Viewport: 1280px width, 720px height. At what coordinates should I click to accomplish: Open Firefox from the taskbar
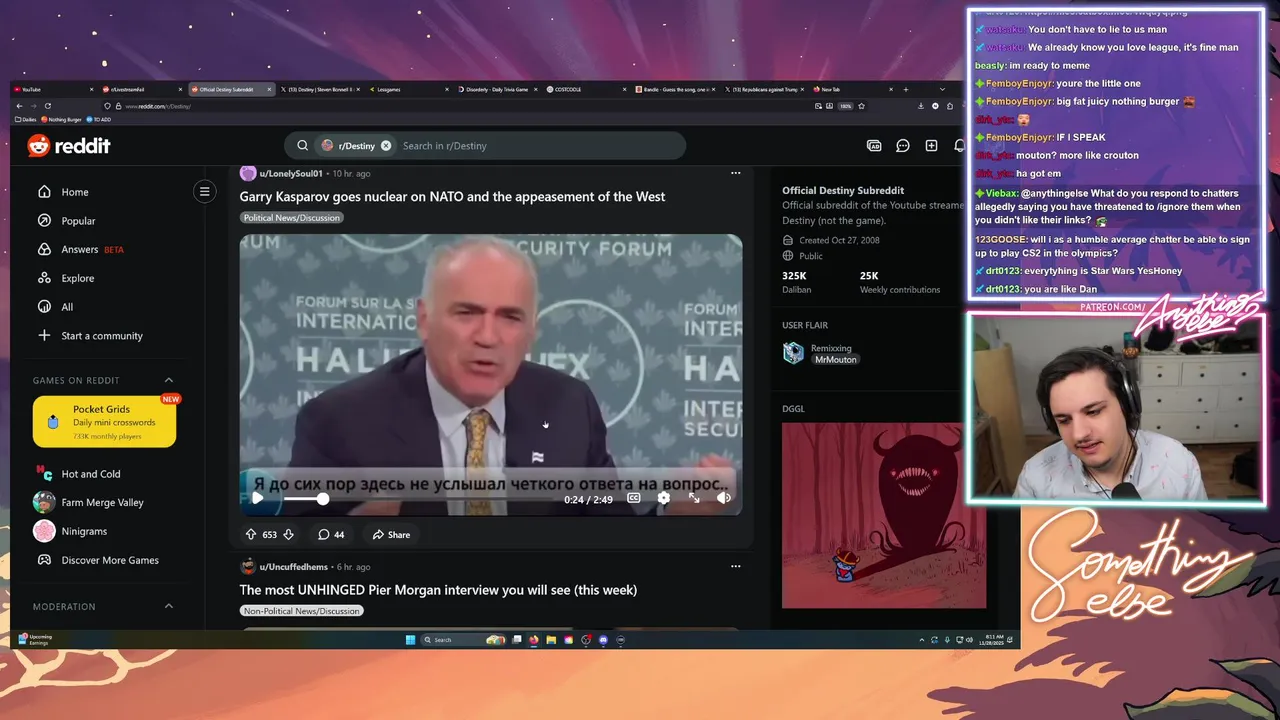click(534, 640)
